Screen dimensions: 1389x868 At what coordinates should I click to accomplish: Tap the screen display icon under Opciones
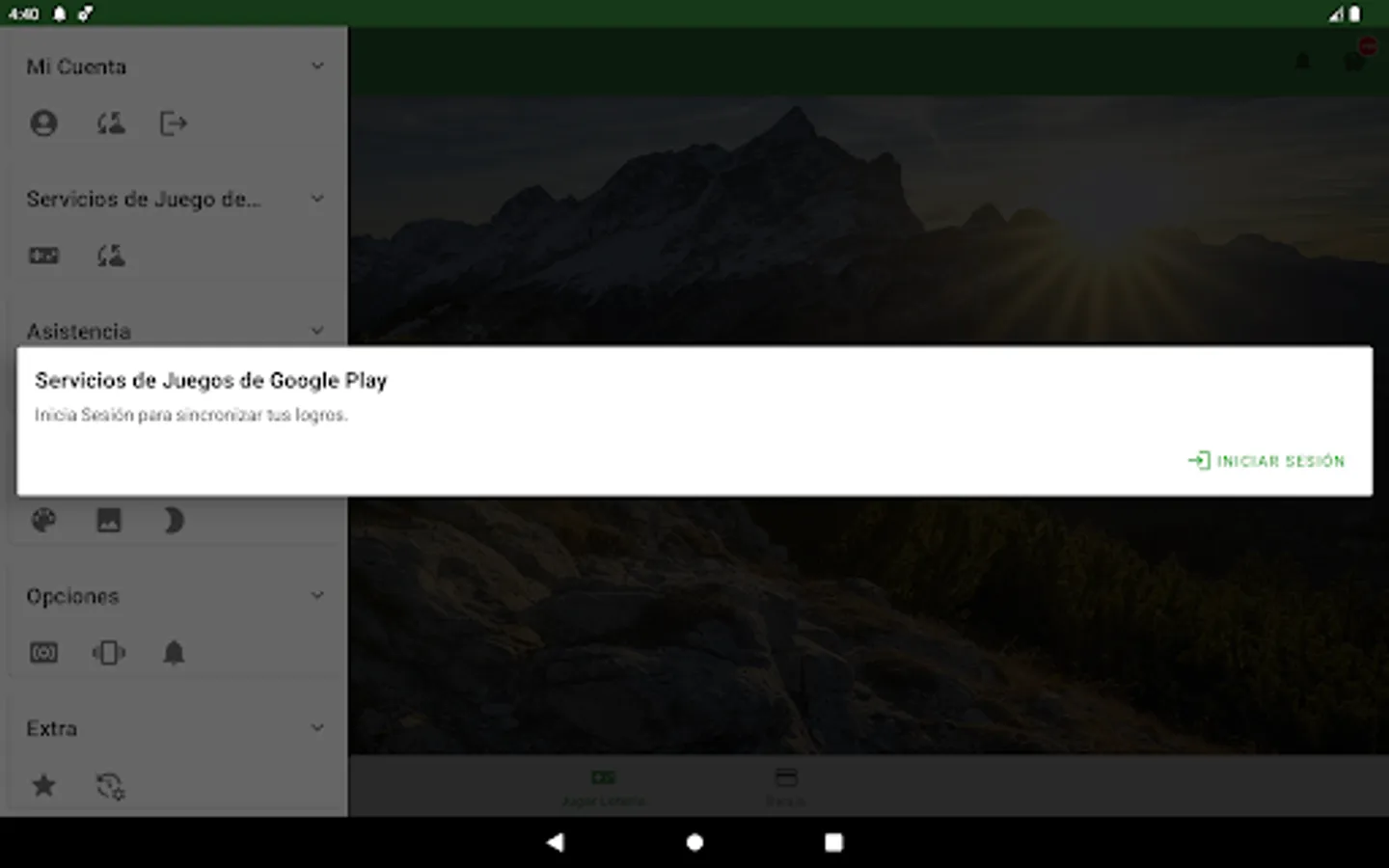tap(43, 653)
